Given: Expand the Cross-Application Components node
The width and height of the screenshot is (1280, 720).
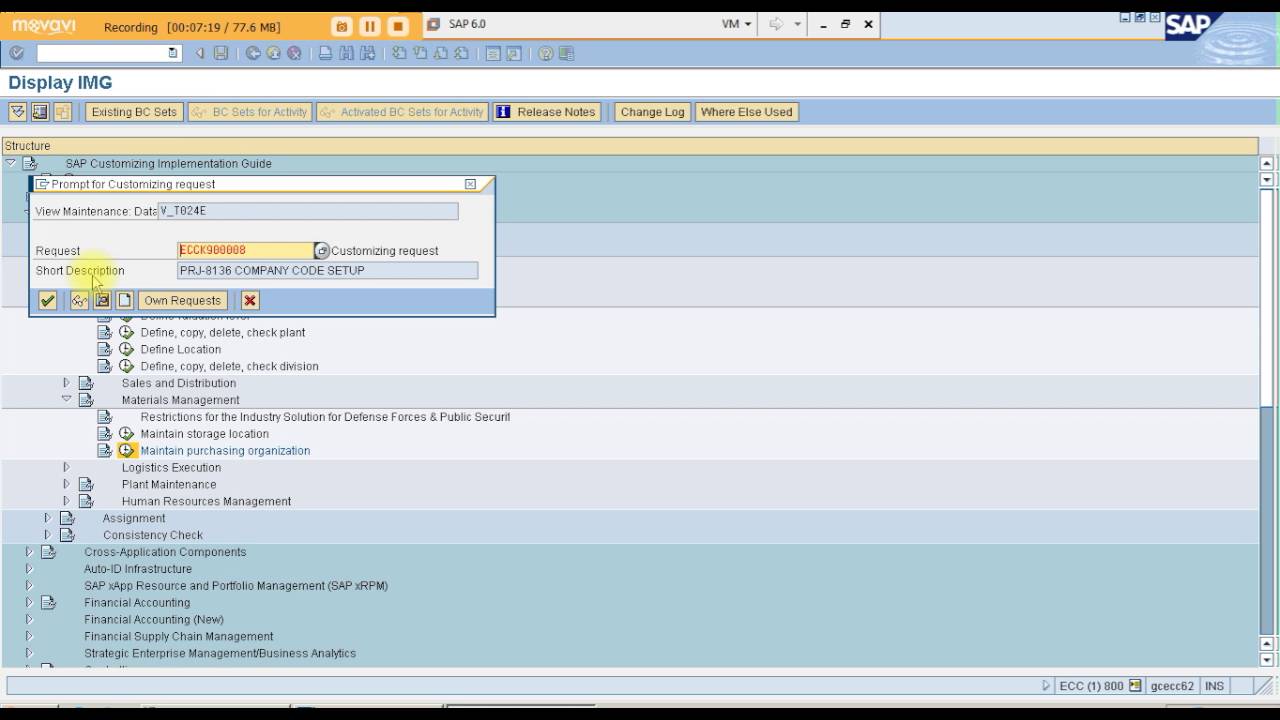Looking at the screenshot, I should click(28, 552).
